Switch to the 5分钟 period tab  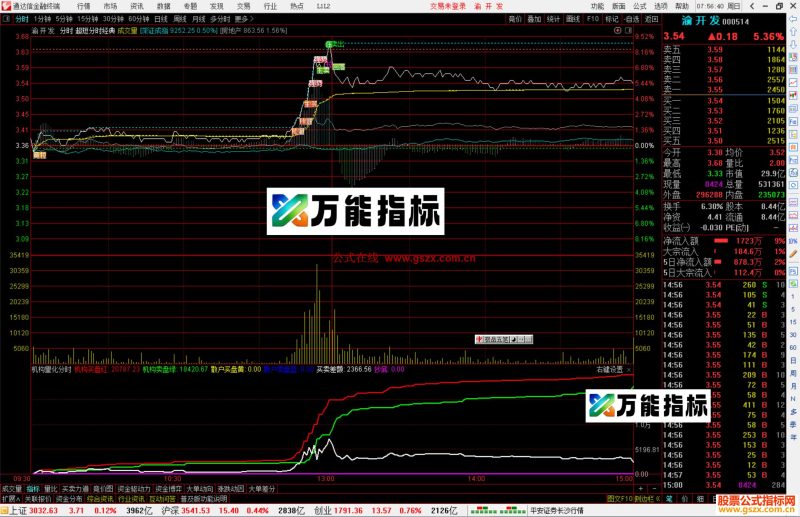pyautogui.click(x=64, y=19)
